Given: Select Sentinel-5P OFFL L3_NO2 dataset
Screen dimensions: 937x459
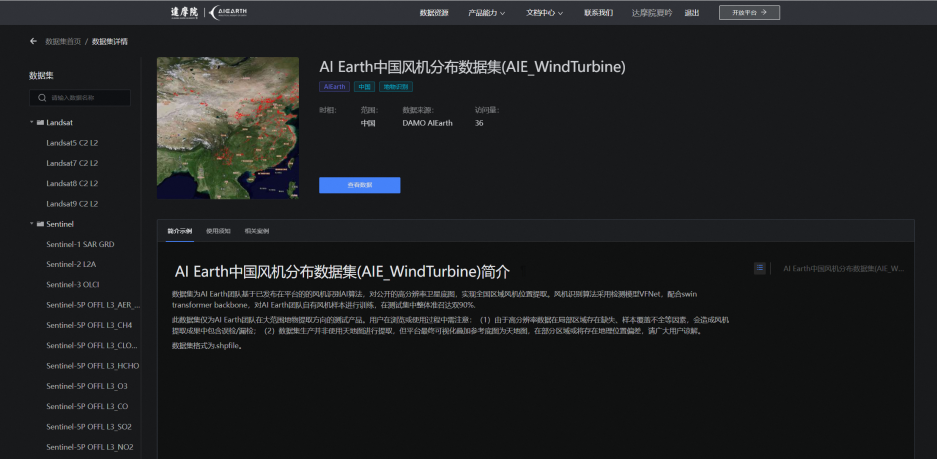Looking at the screenshot, I should [x=90, y=447].
